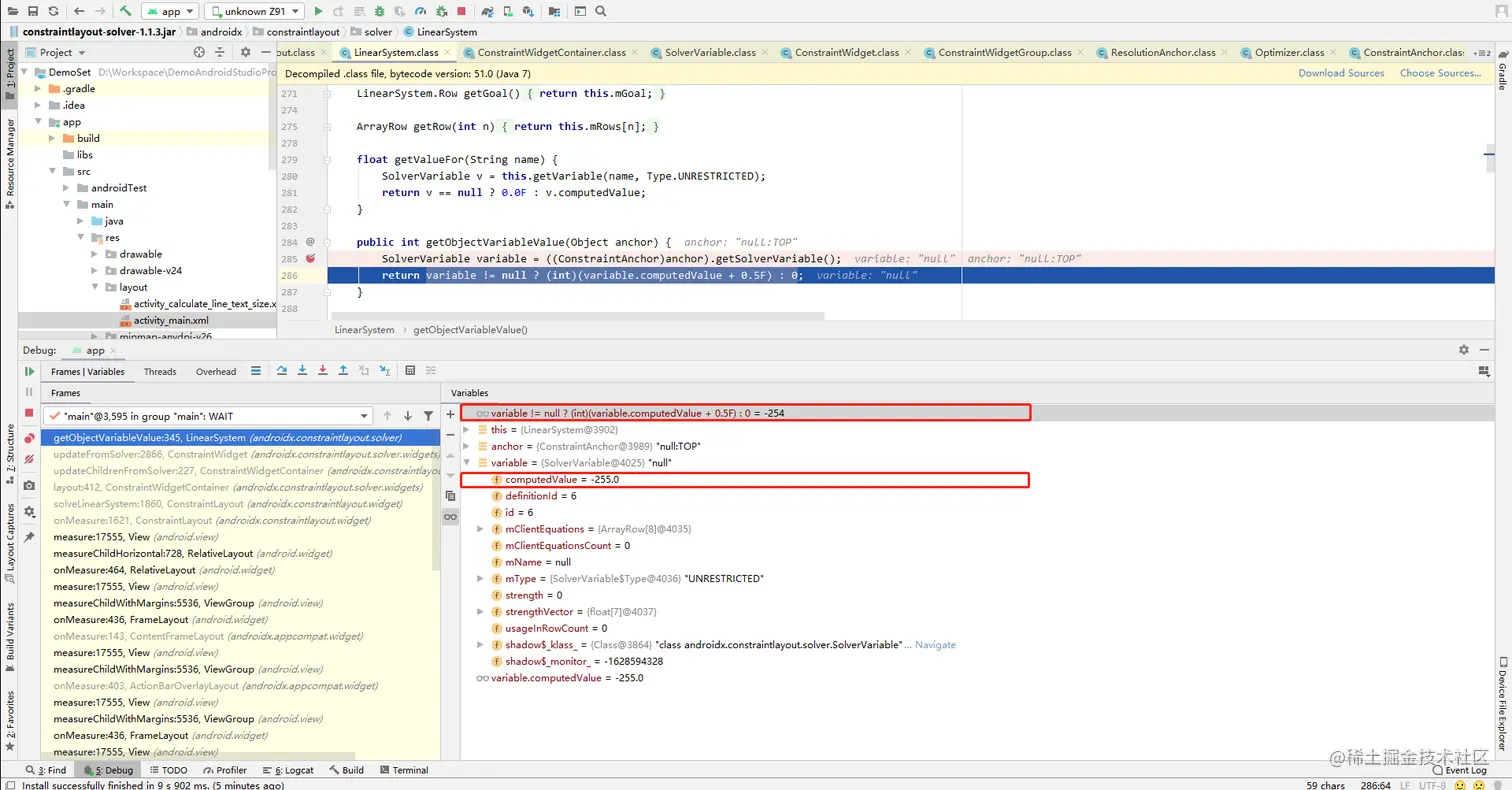This screenshot has height=790, width=1512.
Task: Stop debugging in the Debug side toolbar
Action: pyautogui.click(x=29, y=412)
